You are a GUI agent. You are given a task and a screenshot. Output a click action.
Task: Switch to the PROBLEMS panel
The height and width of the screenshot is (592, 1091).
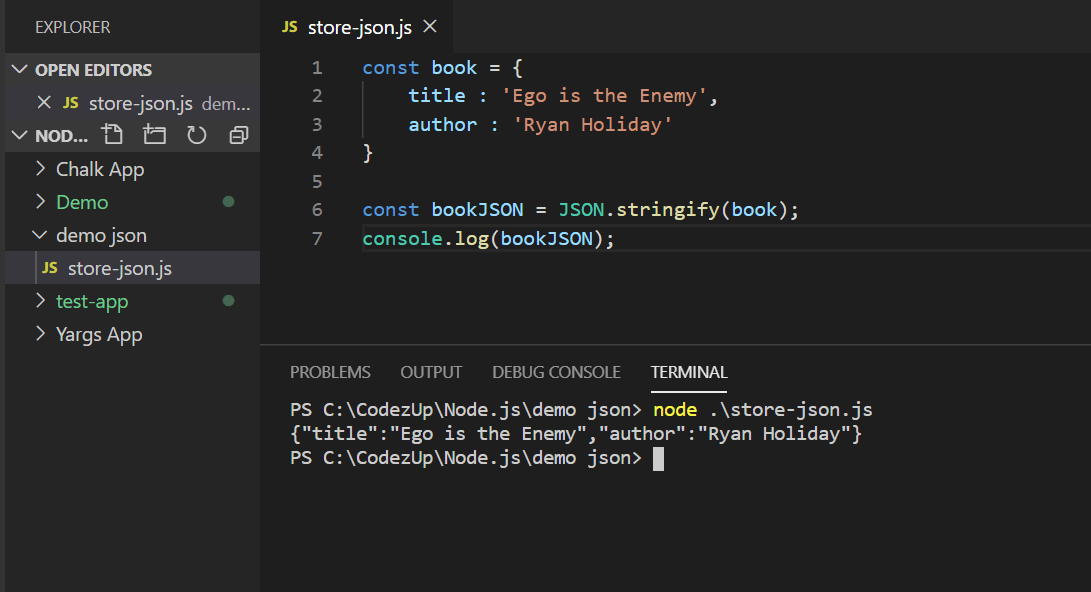click(x=330, y=371)
